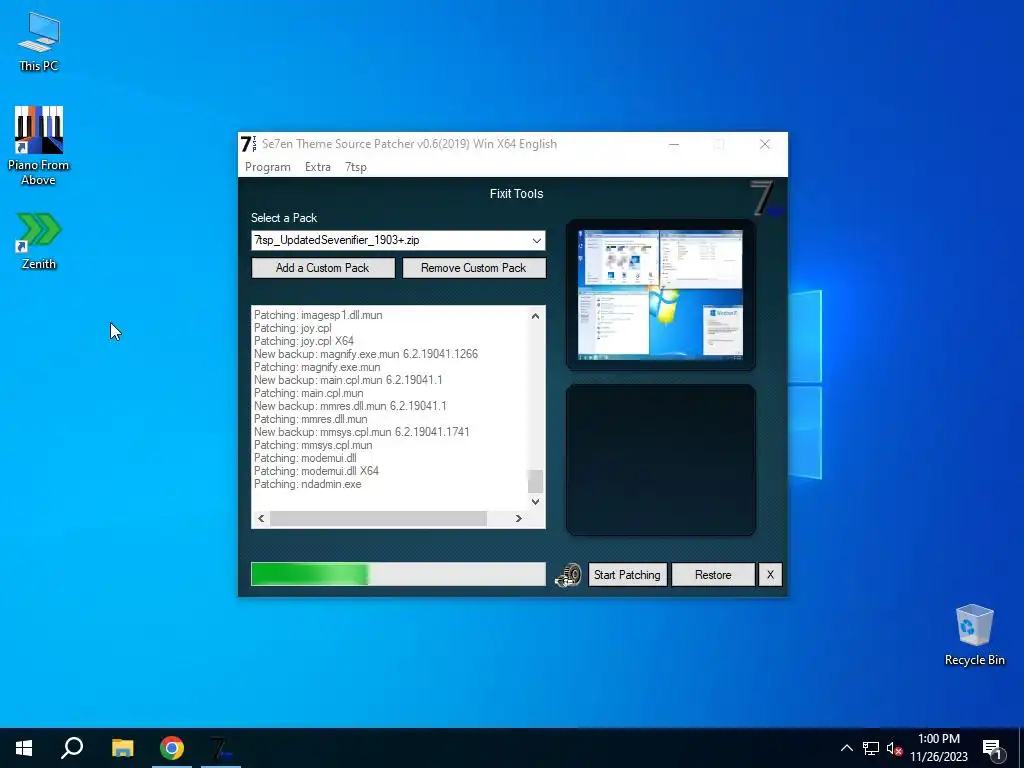The width and height of the screenshot is (1024, 768).
Task: Click the Restore button
Action: 712,575
